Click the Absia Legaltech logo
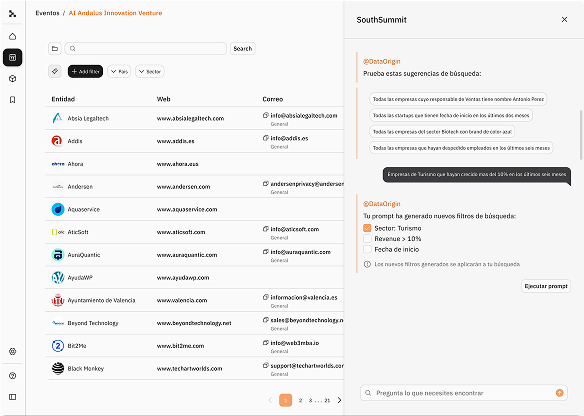584x416 pixels. point(58,118)
